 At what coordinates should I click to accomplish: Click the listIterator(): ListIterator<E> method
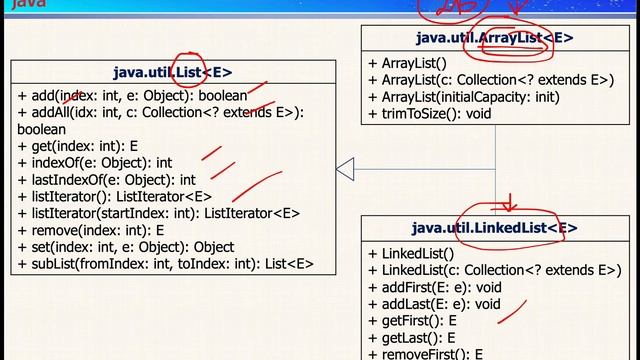click(x=115, y=196)
